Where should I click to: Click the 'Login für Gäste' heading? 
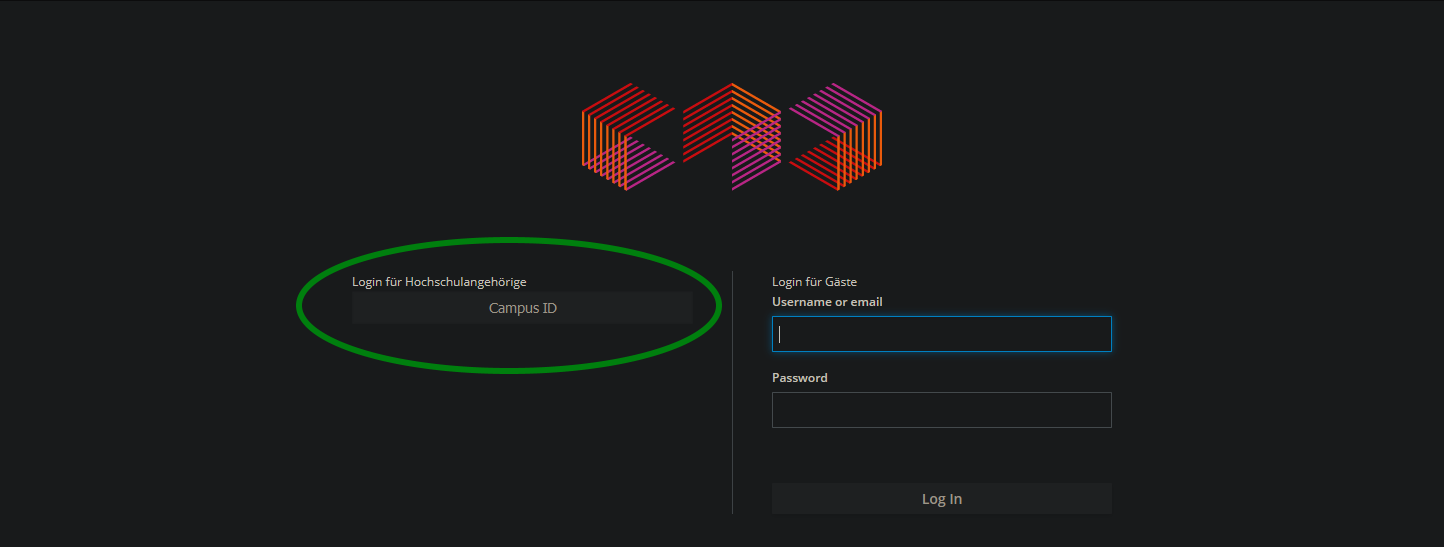pos(814,282)
